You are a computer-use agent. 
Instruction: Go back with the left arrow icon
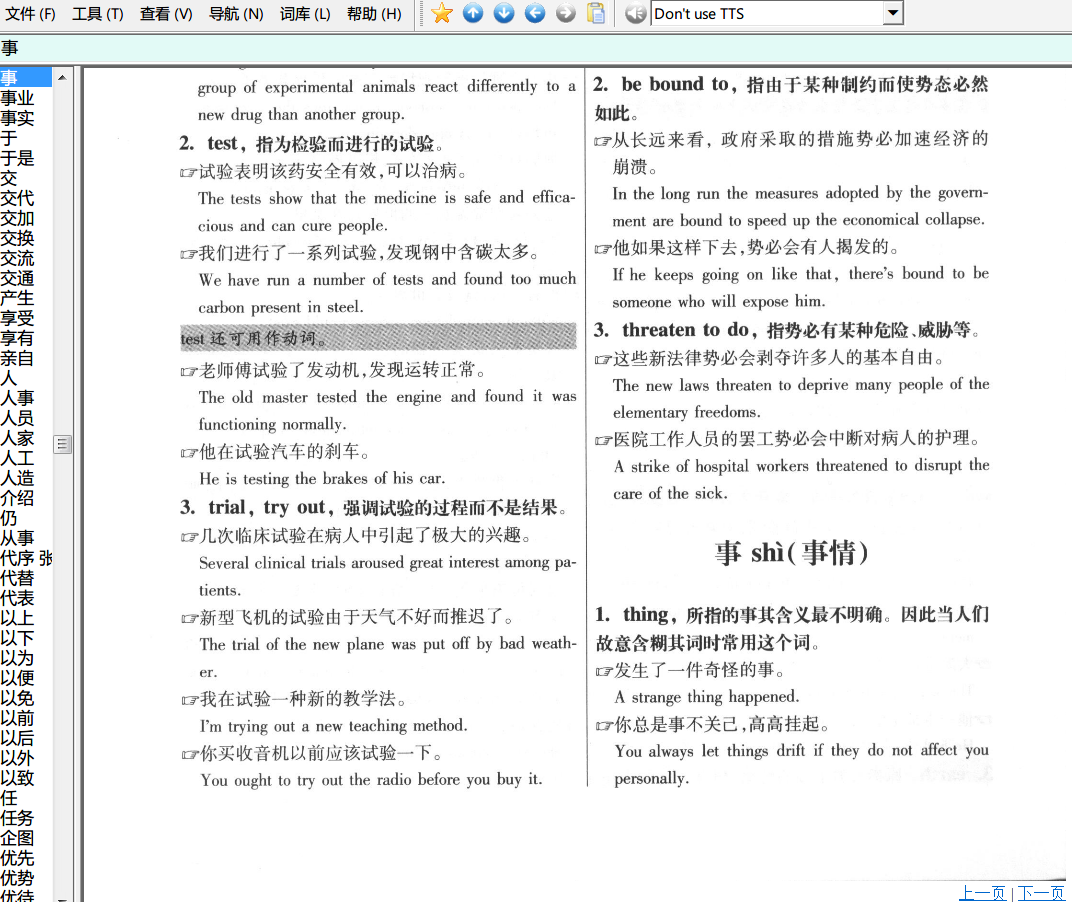[535, 13]
